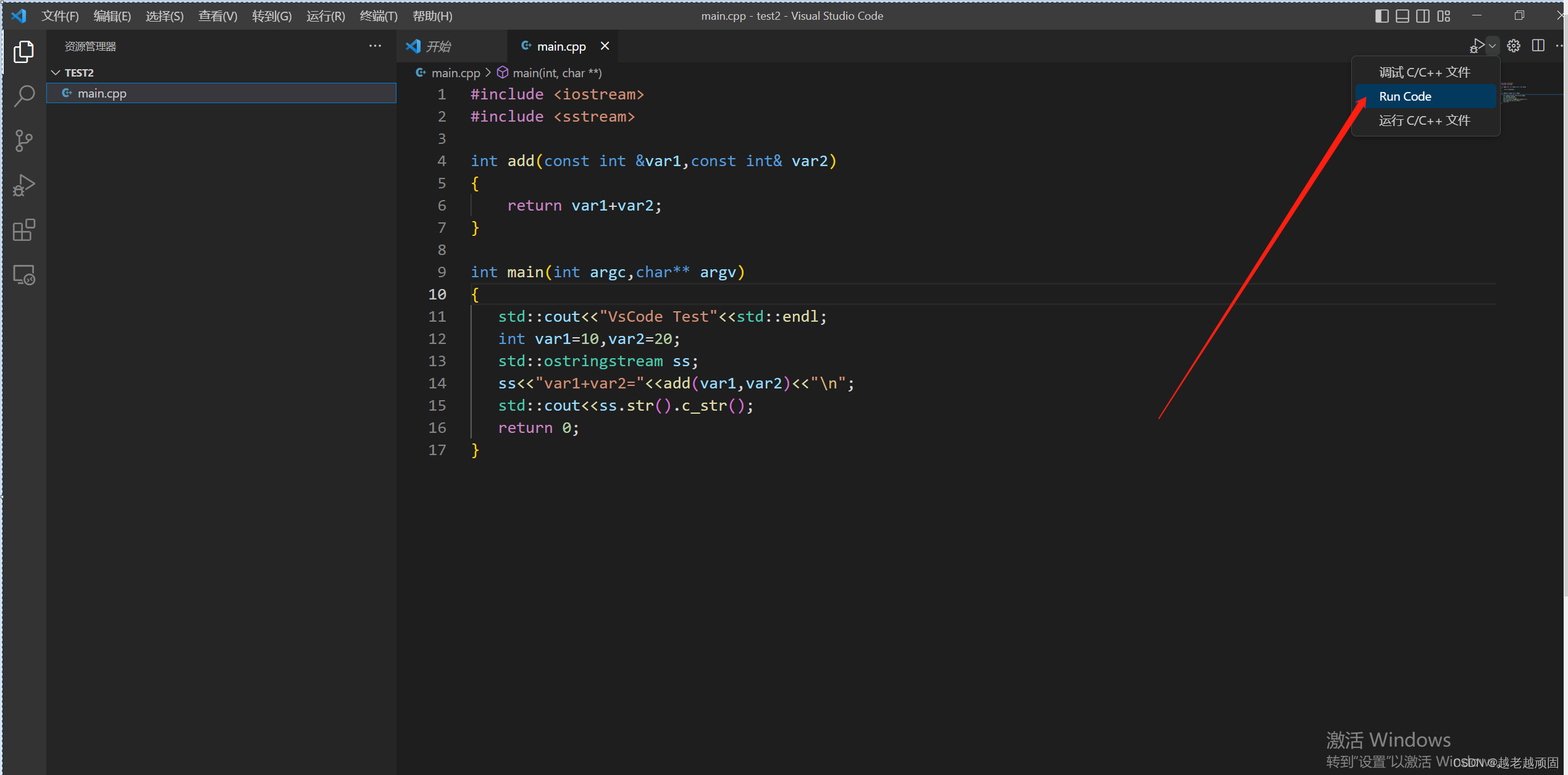Click the return 0; statement

pyautogui.click(x=539, y=428)
